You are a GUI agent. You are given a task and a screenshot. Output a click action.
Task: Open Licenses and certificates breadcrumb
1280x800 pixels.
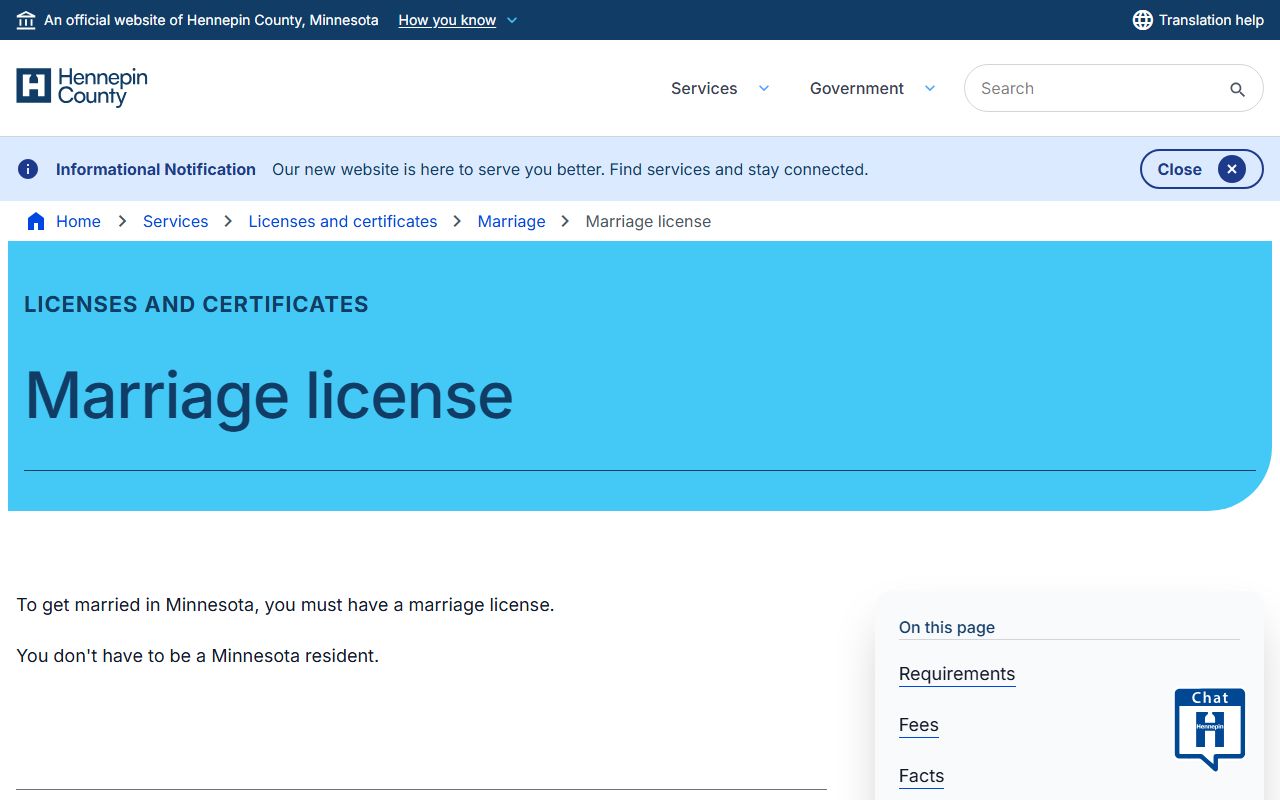(343, 221)
